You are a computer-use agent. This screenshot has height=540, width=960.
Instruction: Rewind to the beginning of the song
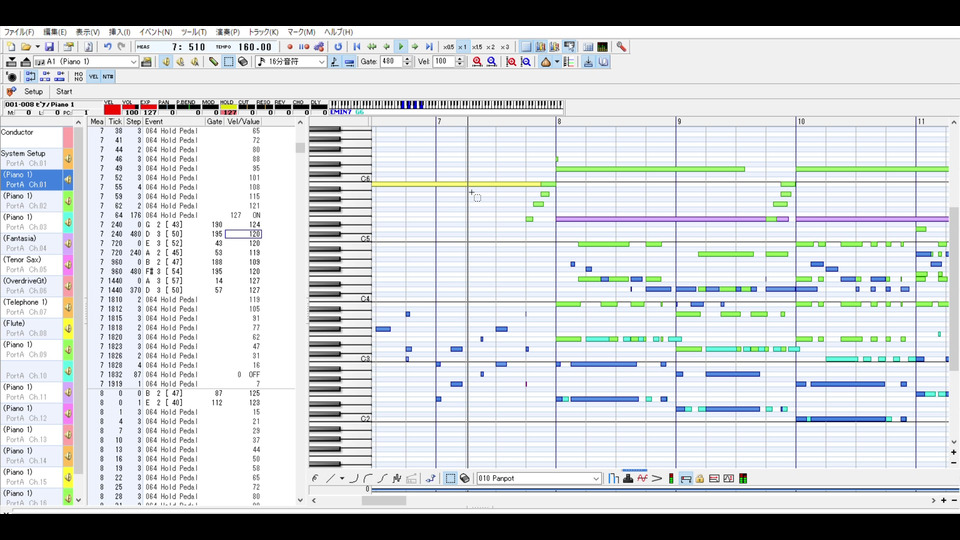tap(356, 47)
